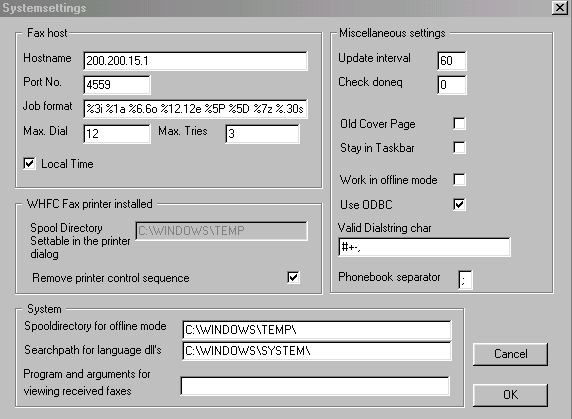
Task: Click Searchpath for language dll's field
Action: (317, 351)
